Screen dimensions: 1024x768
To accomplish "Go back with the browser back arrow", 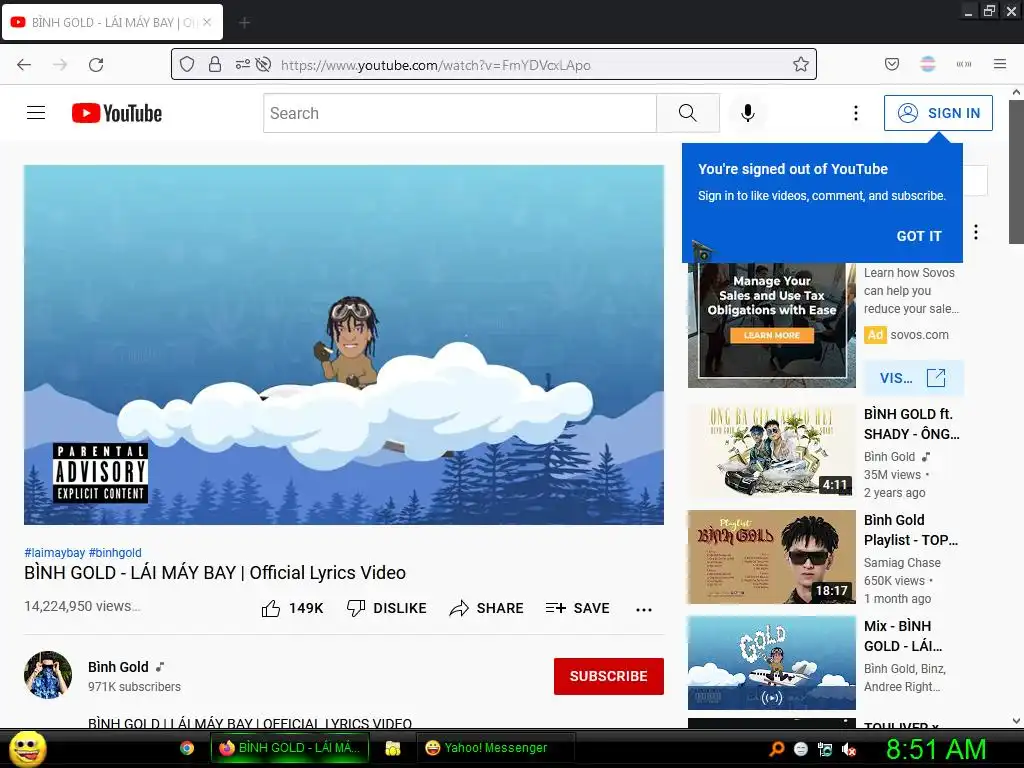I will point(24,65).
